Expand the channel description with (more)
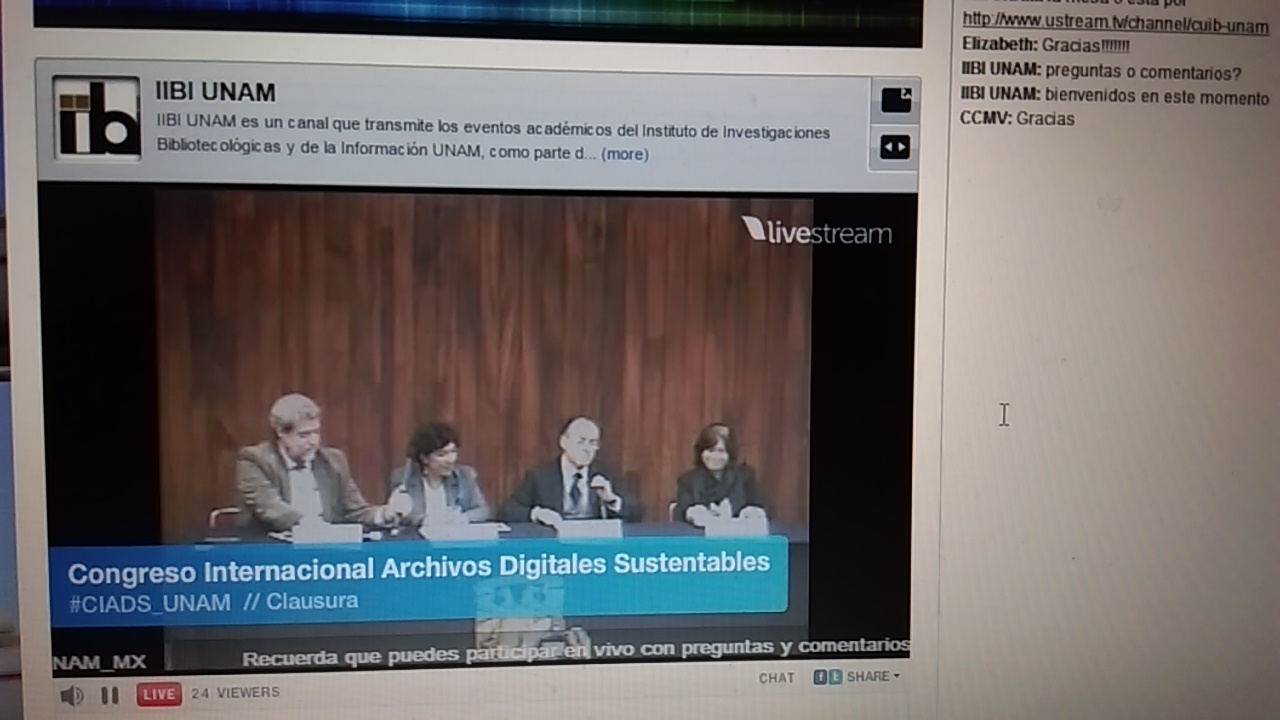The width and height of the screenshot is (1280, 720). (x=624, y=154)
